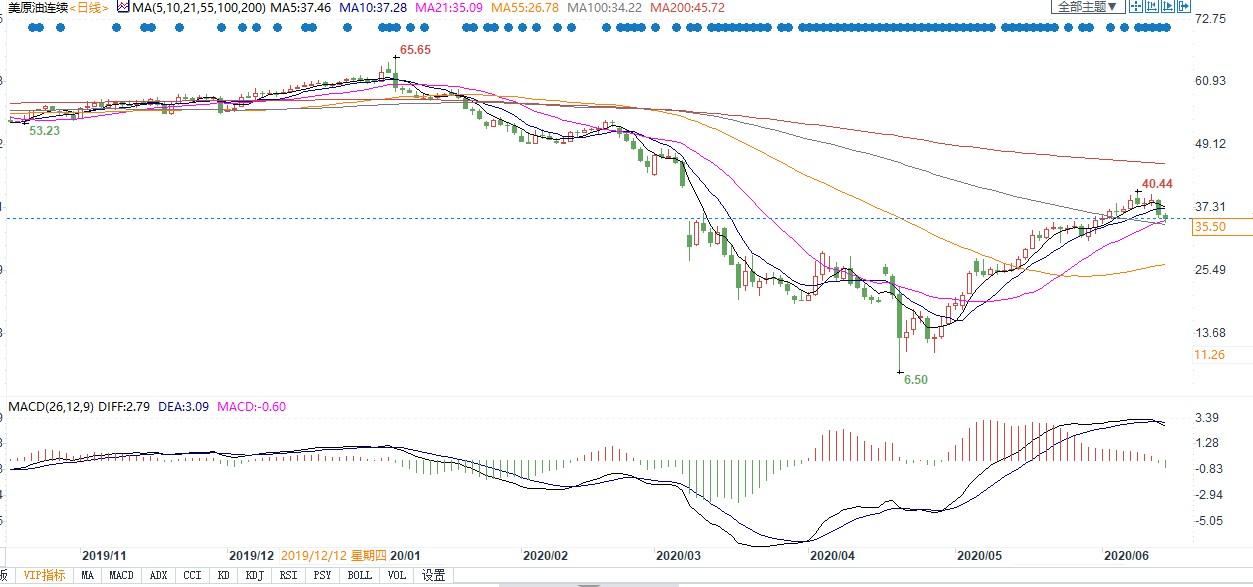This screenshot has width=1253, height=587.
Task: Click the MA(5,10,21,55,100,200) parameters label
Action: pyautogui.click(x=188, y=7)
